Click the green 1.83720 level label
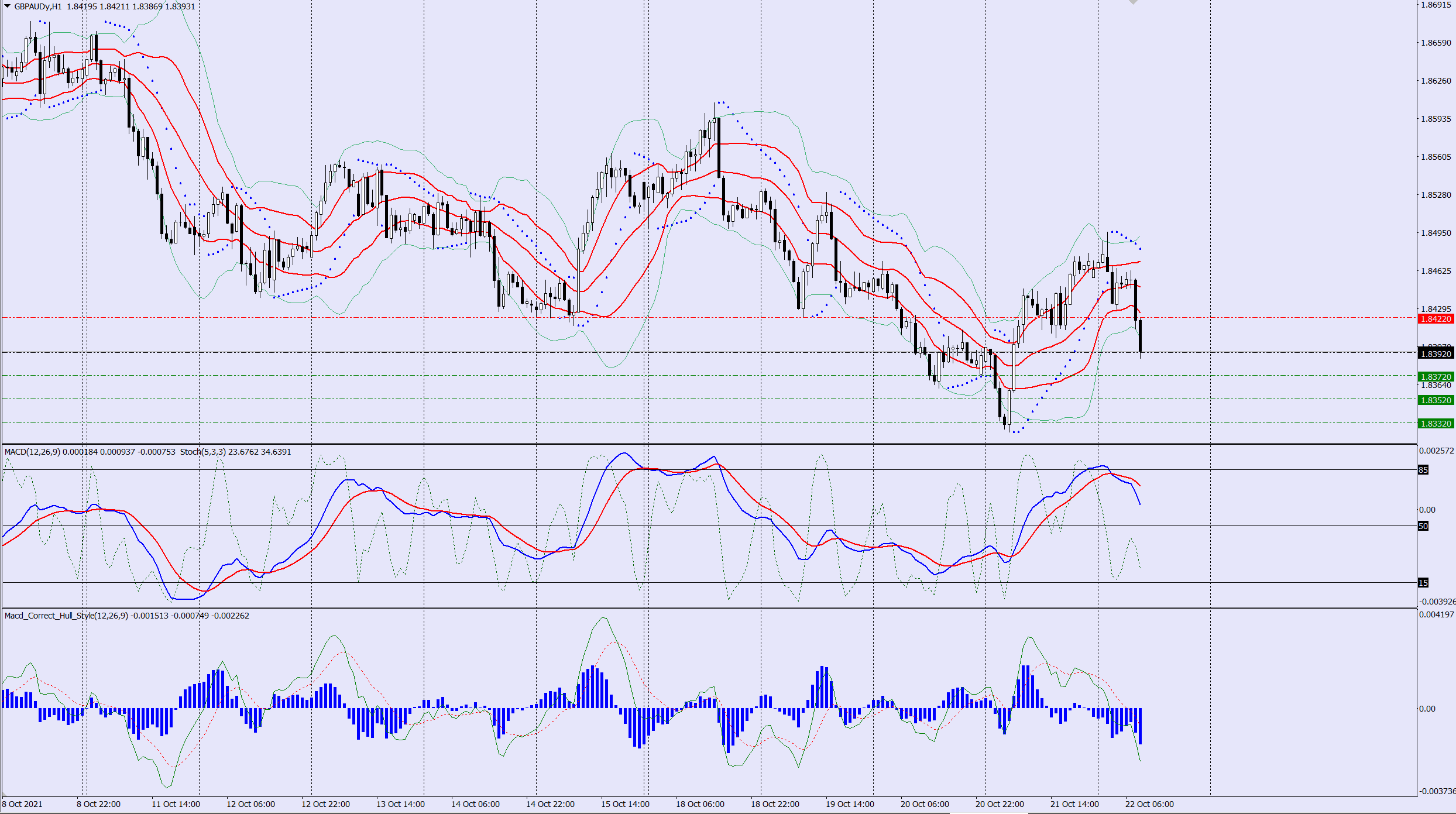Viewport: 1456px width, 814px height. pos(1436,377)
